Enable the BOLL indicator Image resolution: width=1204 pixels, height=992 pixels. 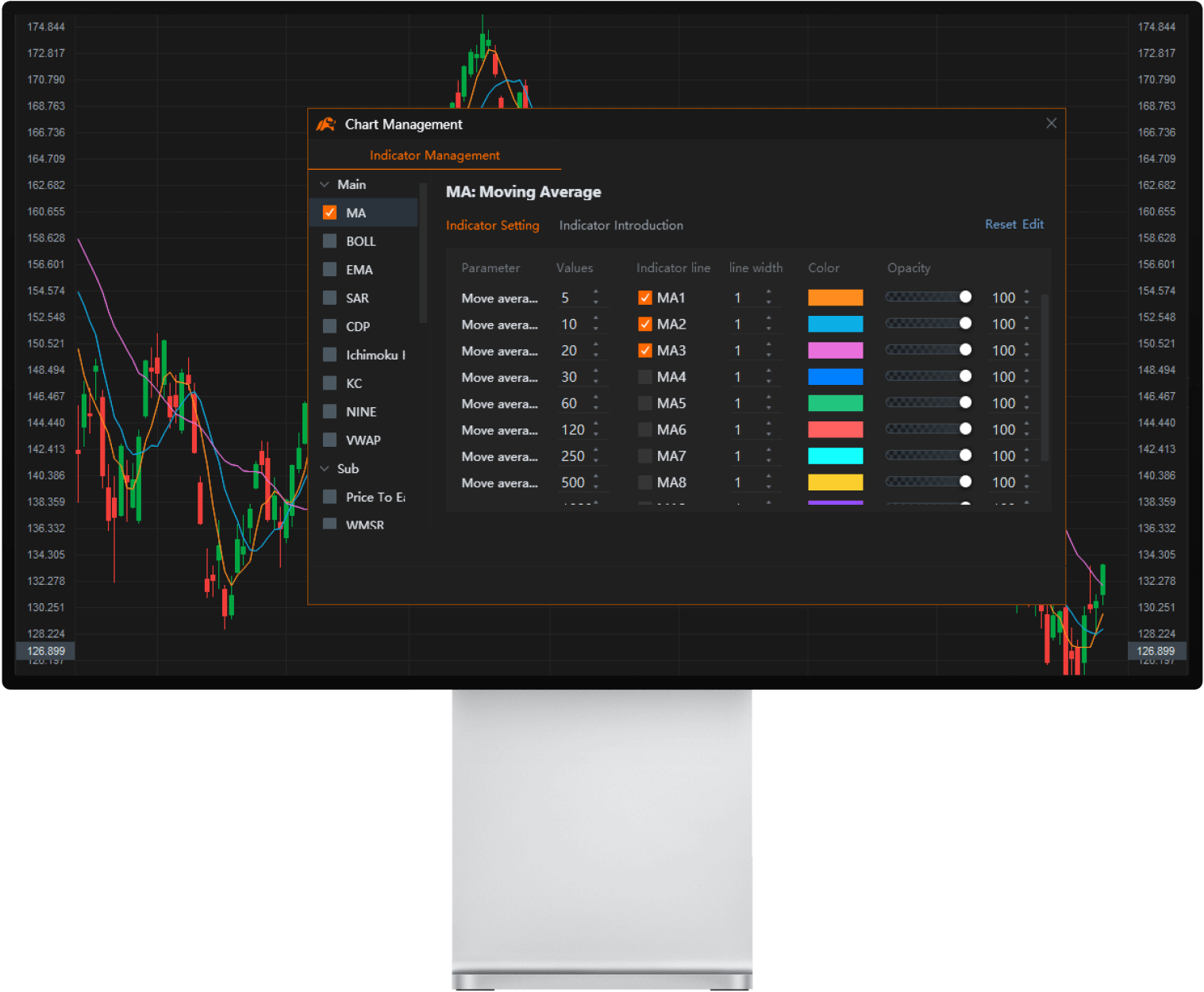(329, 240)
